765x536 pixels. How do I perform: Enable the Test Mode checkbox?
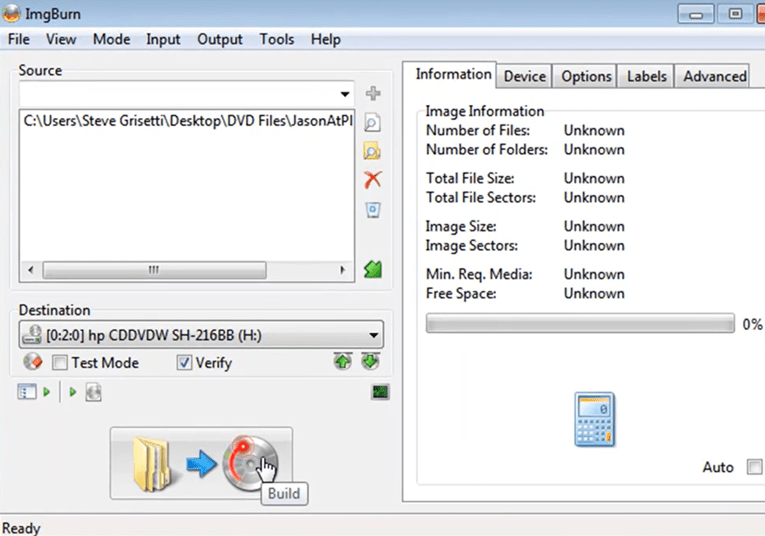(60, 363)
